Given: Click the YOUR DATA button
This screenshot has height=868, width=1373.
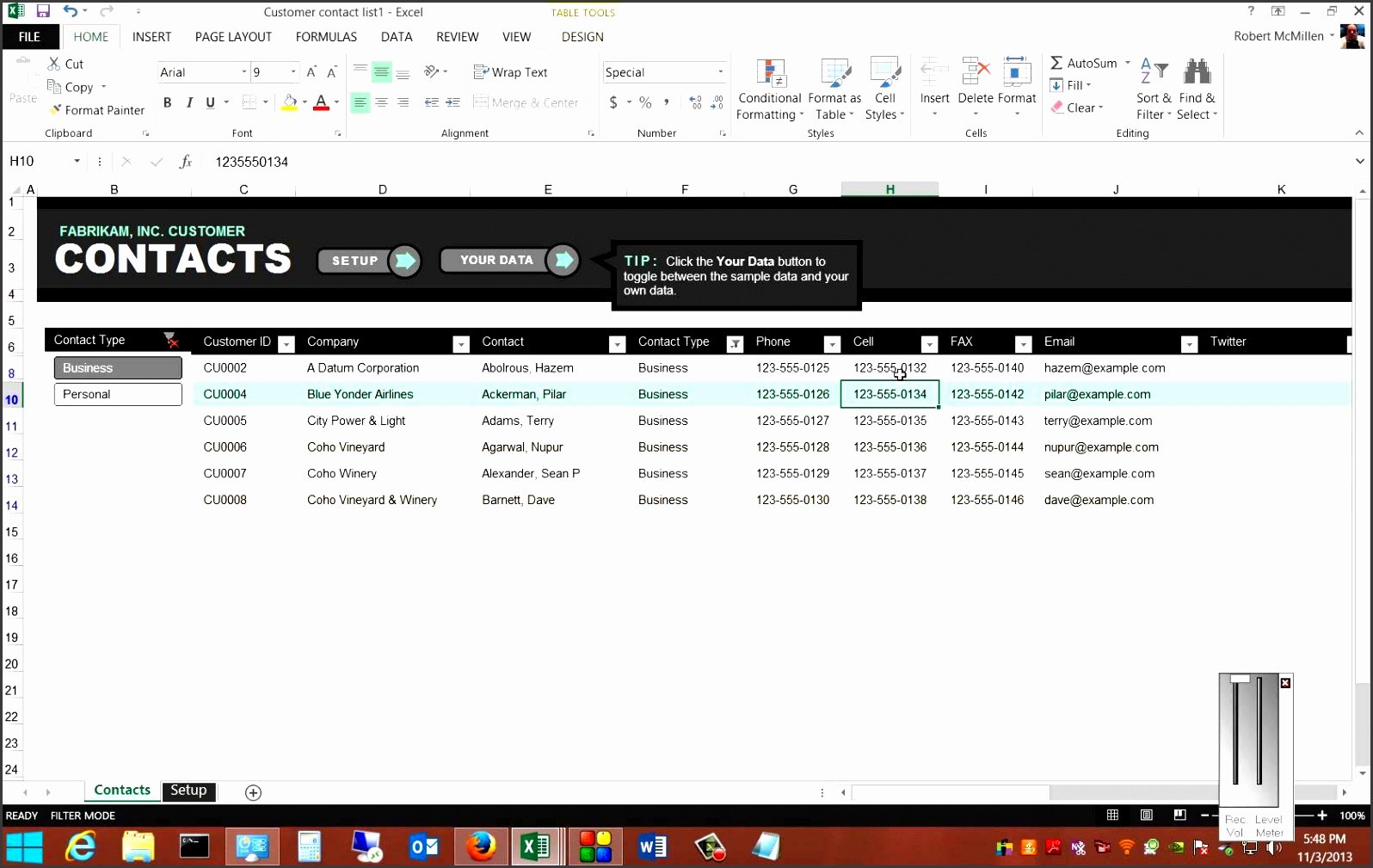Looking at the screenshot, I should tap(508, 260).
